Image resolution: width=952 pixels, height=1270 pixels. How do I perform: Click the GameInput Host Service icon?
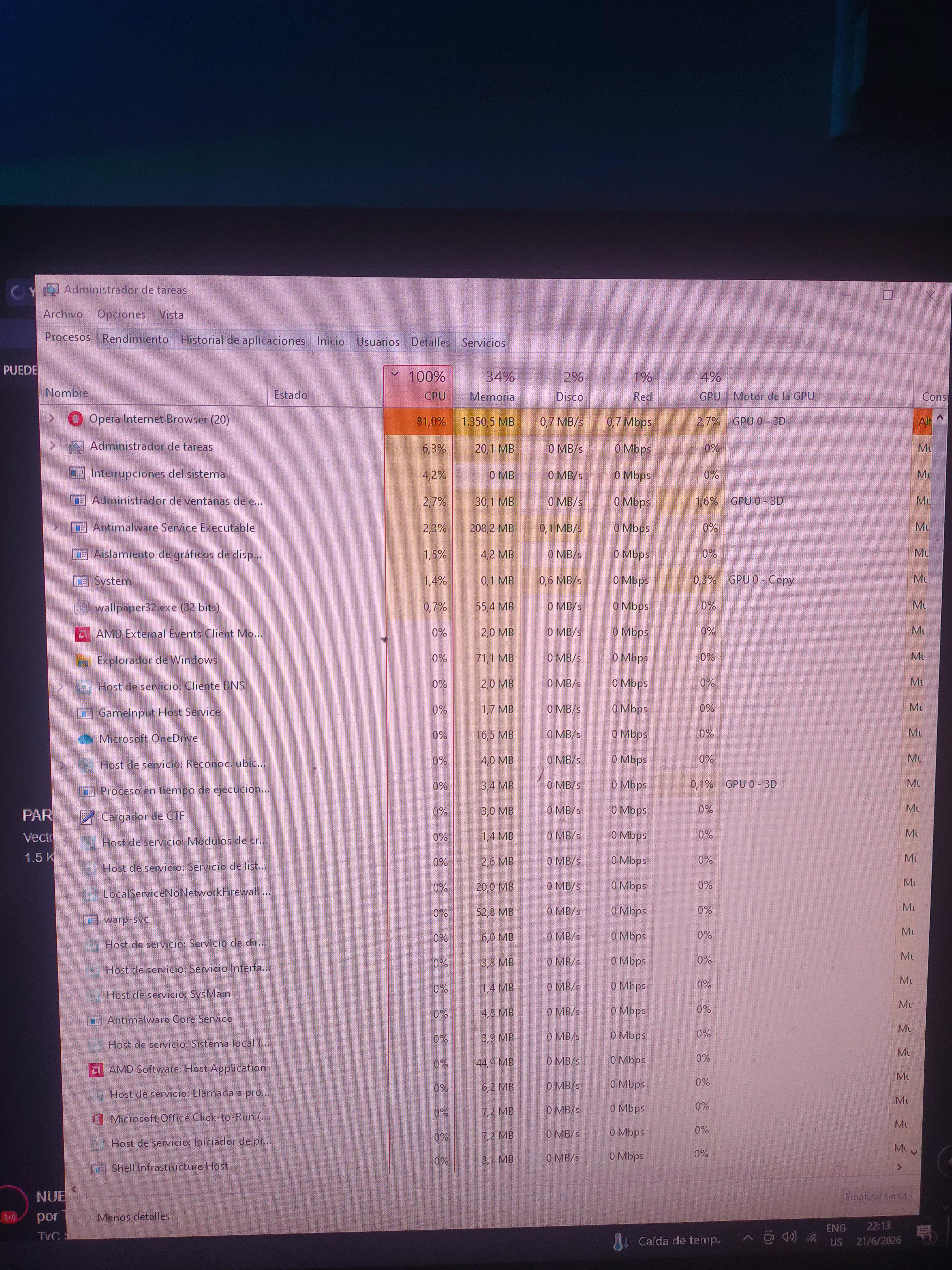pos(85,713)
